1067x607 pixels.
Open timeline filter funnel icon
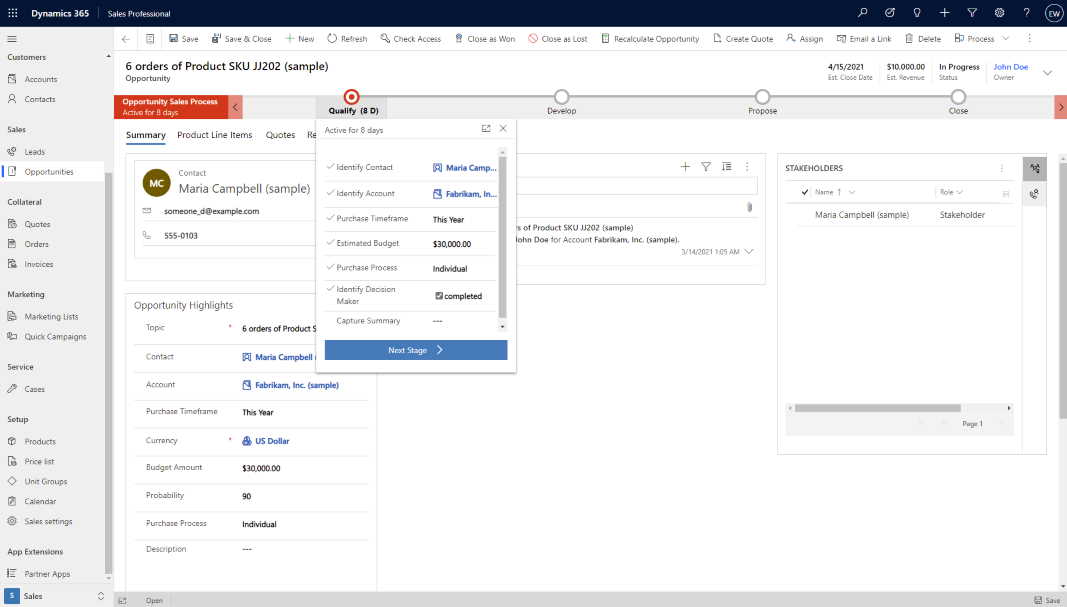click(x=706, y=167)
